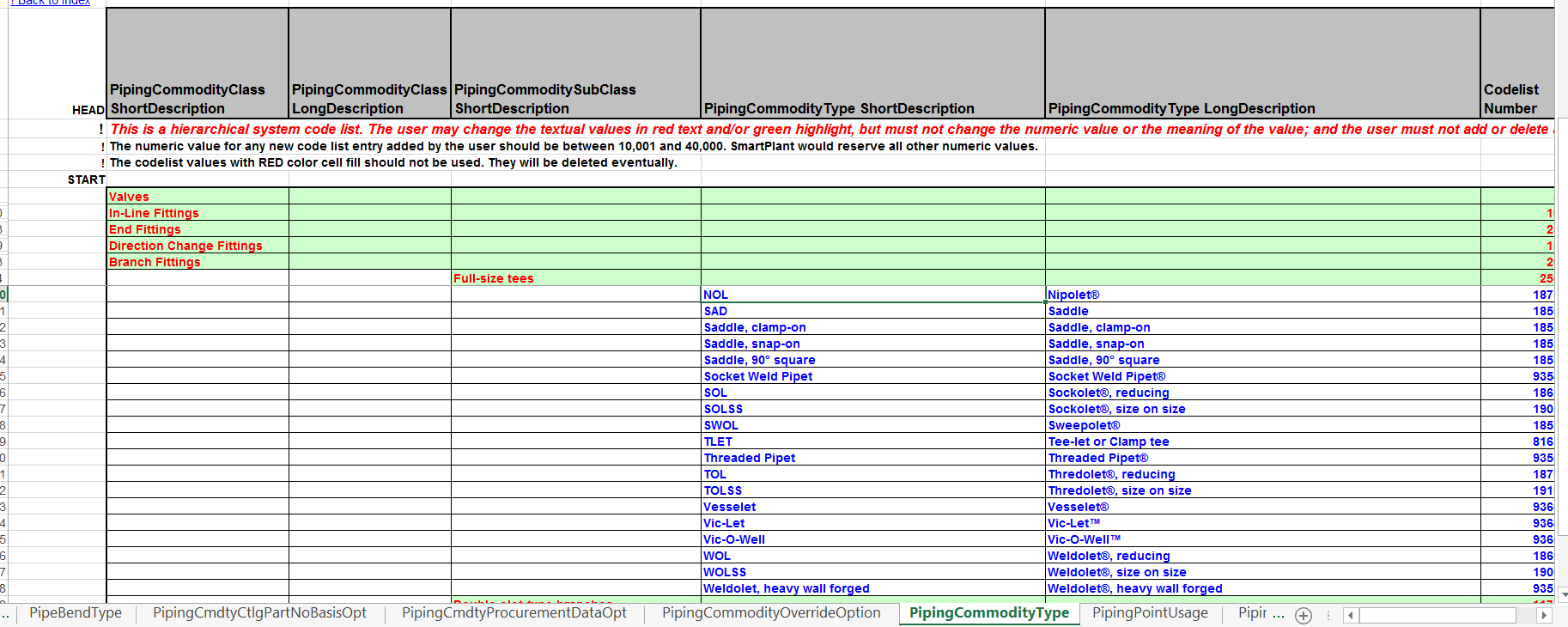The height and width of the screenshot is (627, 1568).
Task: Switch to PipingCommodityOverrideOption tab
Action: click(771, 613)
